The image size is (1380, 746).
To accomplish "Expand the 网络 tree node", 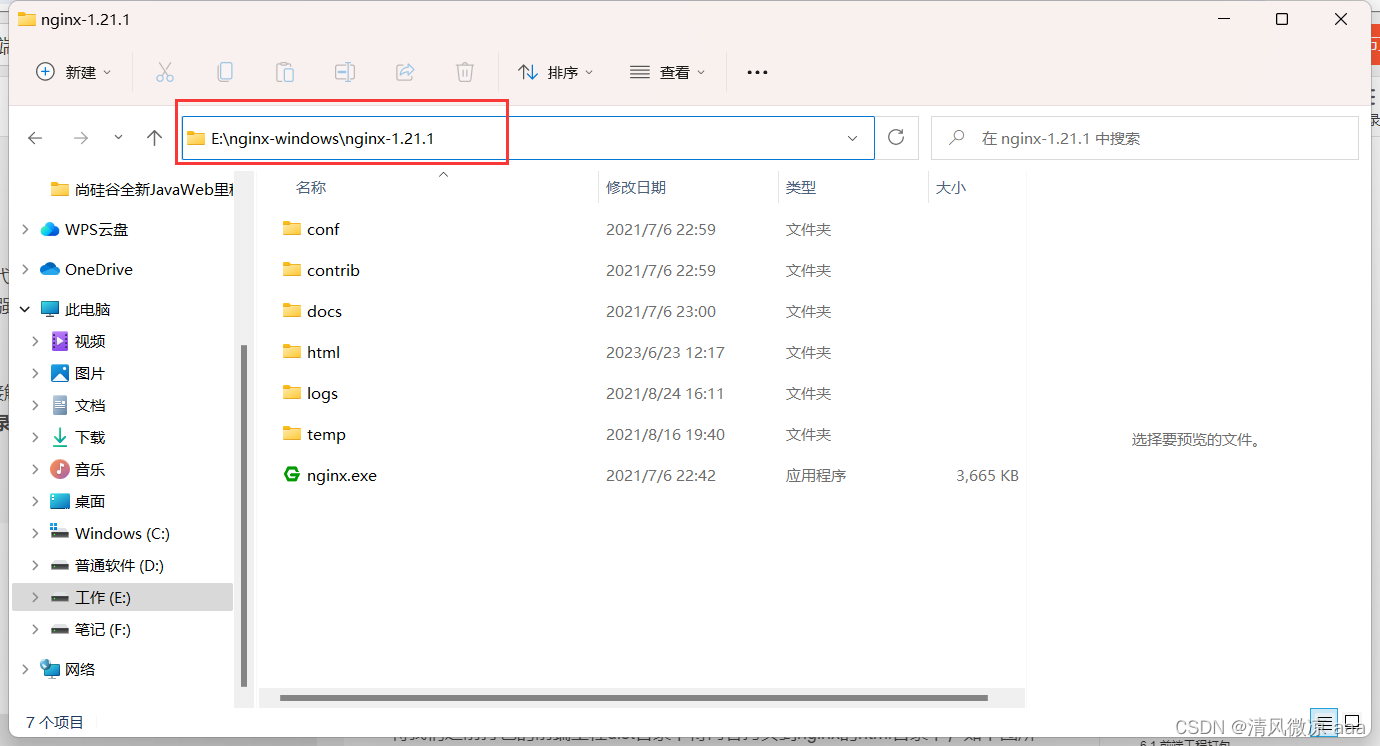I will [x=25, y=669].
